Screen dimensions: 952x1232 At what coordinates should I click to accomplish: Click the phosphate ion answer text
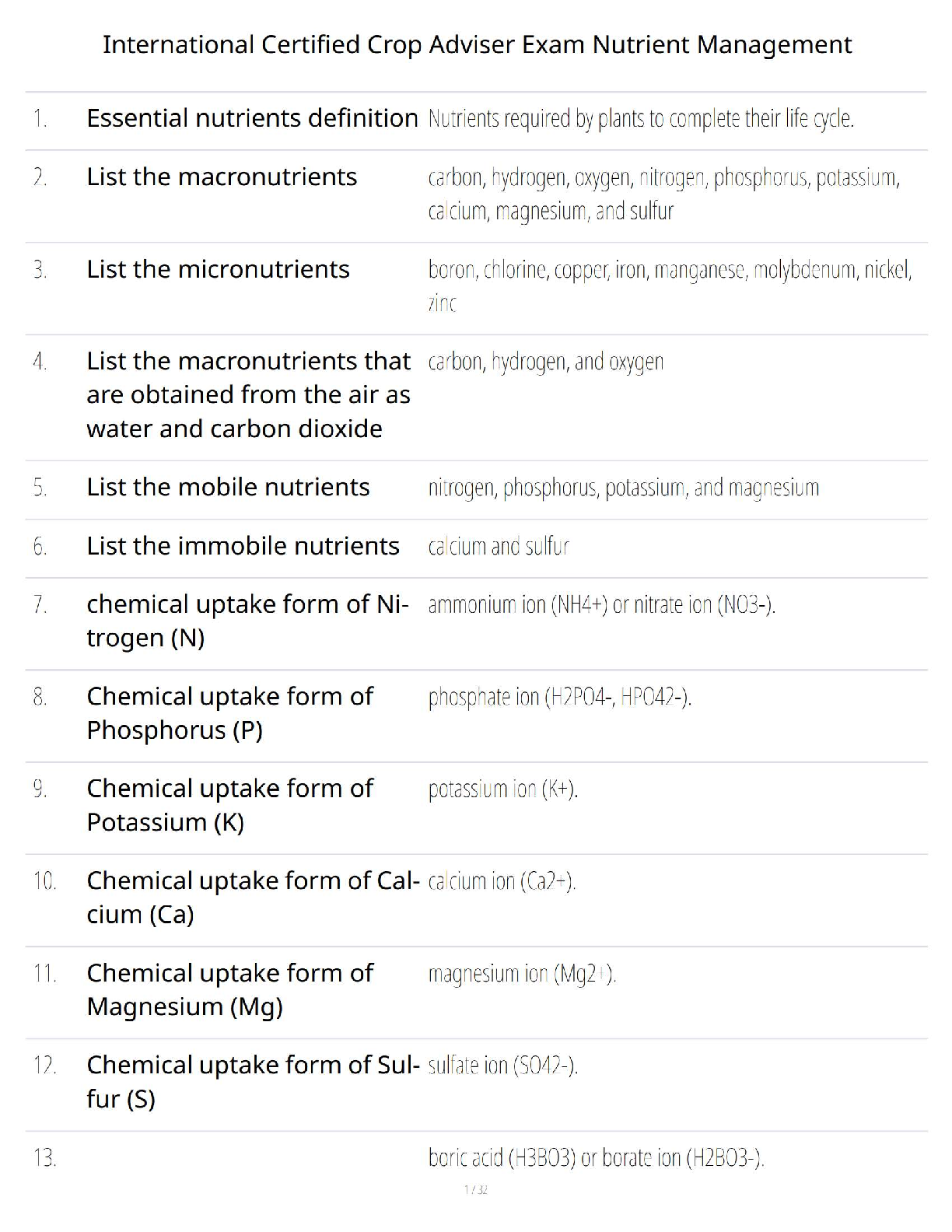[x=559, y=698]
